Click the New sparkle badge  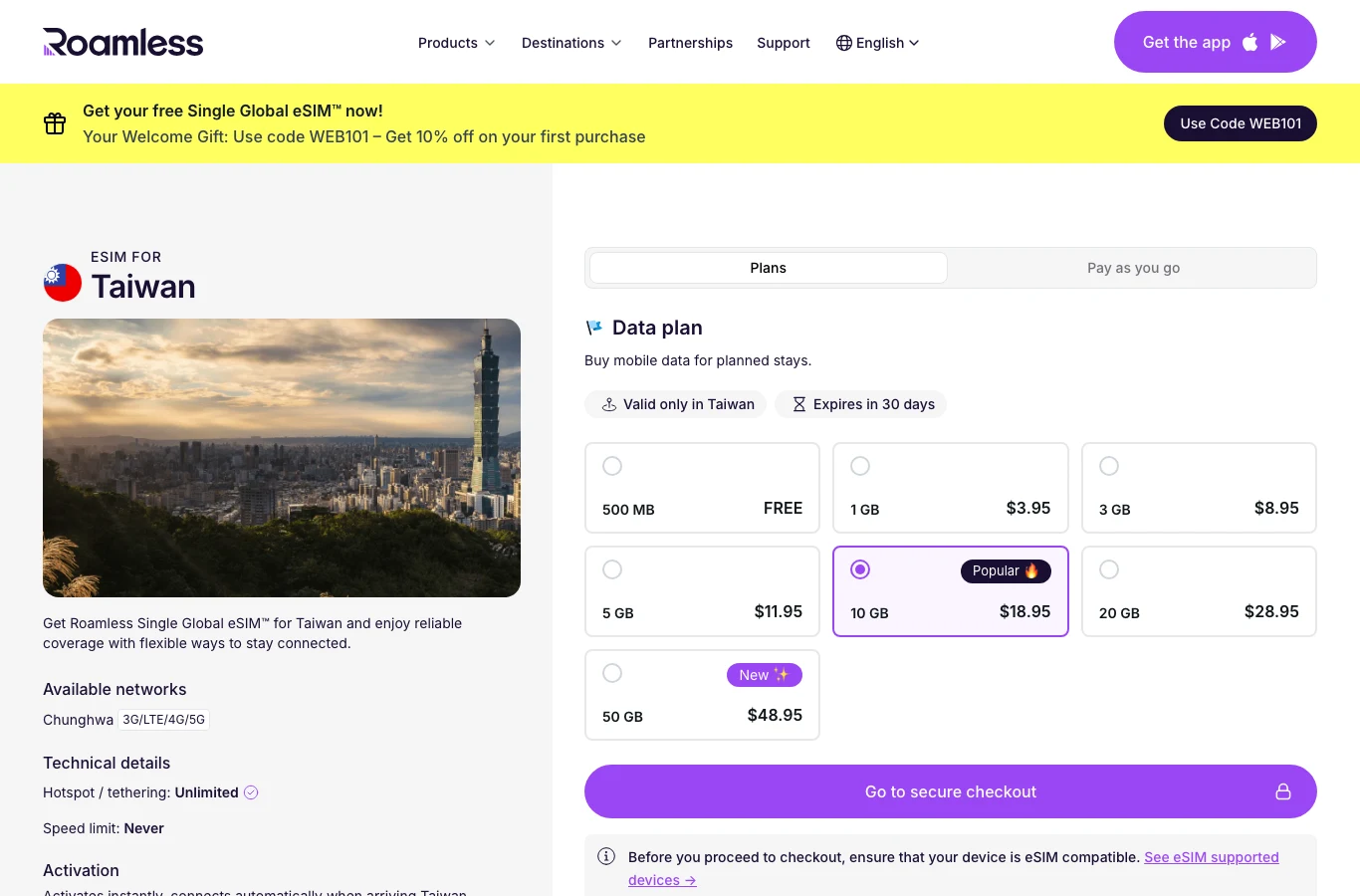click(x=765, y=675)
